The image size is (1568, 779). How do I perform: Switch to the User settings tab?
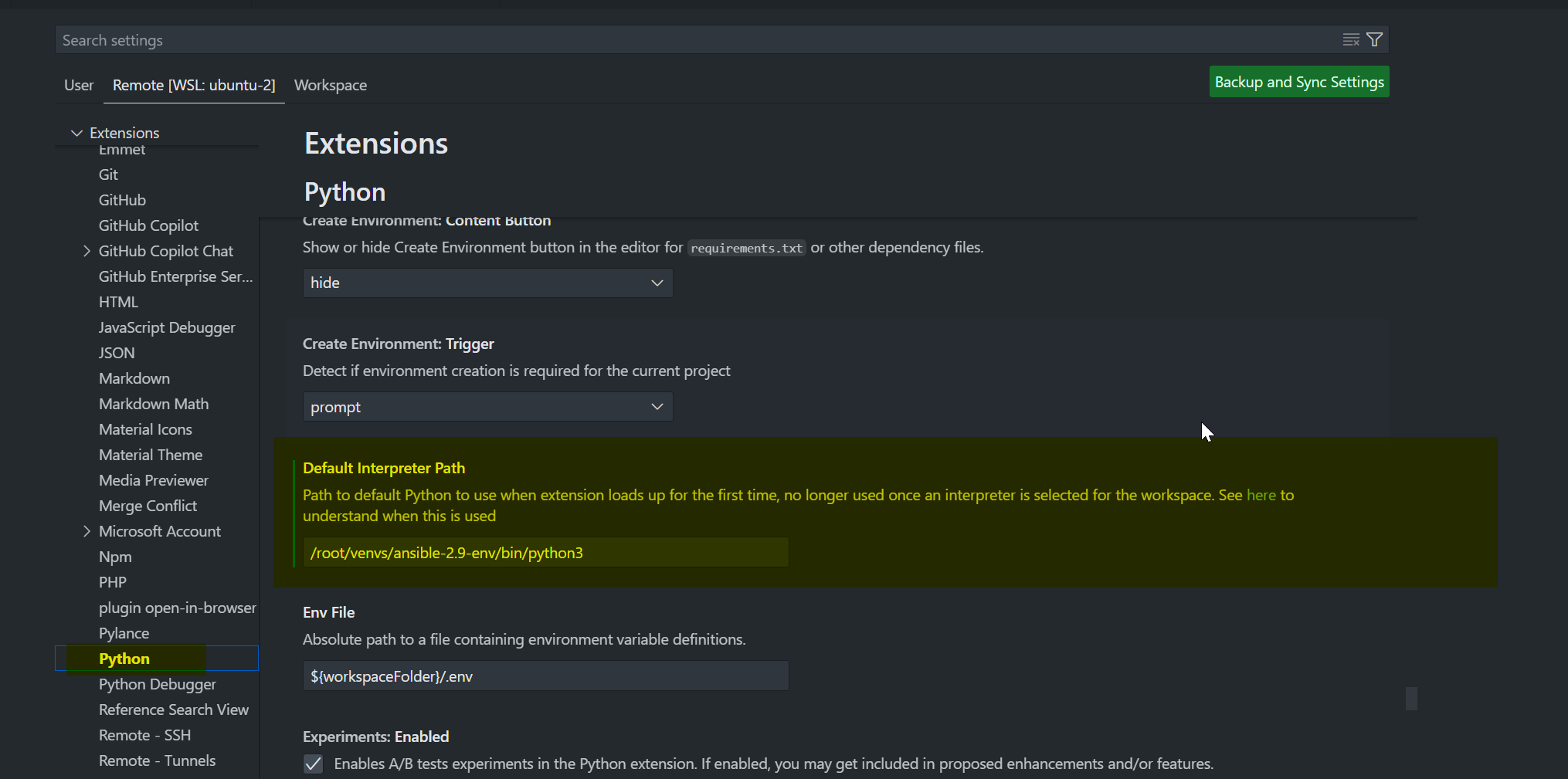[79, 85]
